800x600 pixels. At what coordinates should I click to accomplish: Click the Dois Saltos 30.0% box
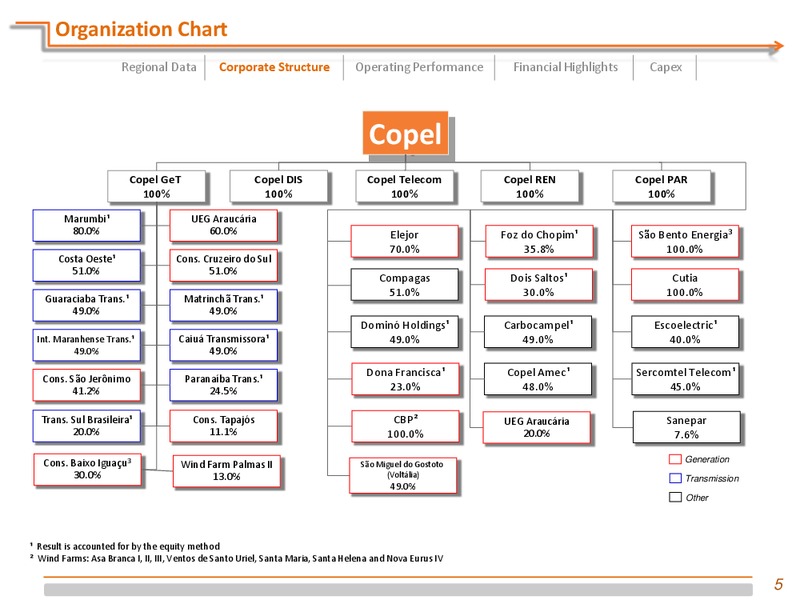pyautogui.click(x=539, y=285)
